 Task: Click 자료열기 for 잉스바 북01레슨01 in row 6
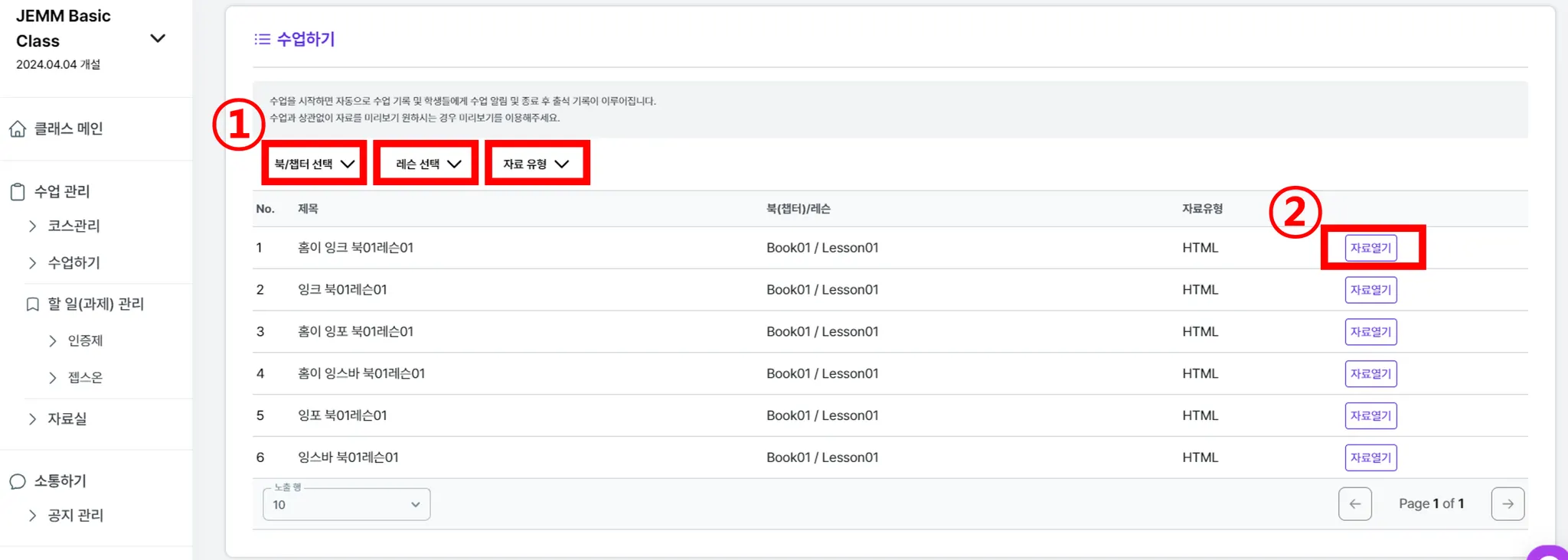(x=1371, y=458)
